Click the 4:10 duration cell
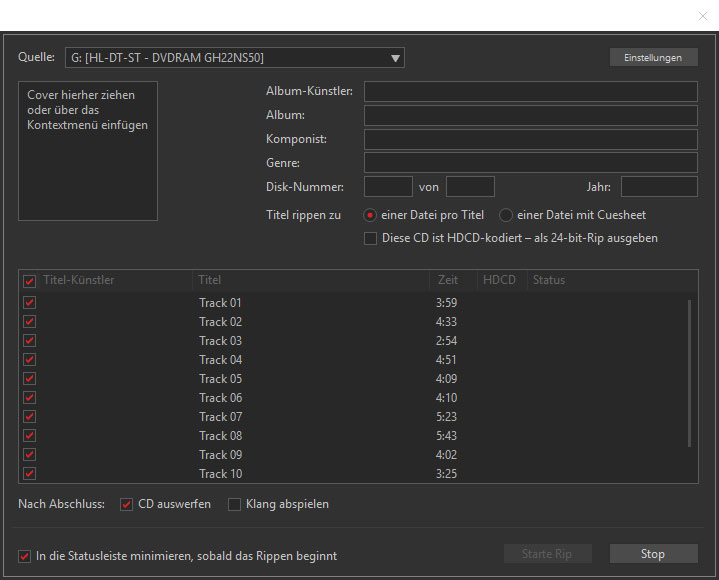The width and height of the screenshot is (719, 580). [x=446, y=398]
